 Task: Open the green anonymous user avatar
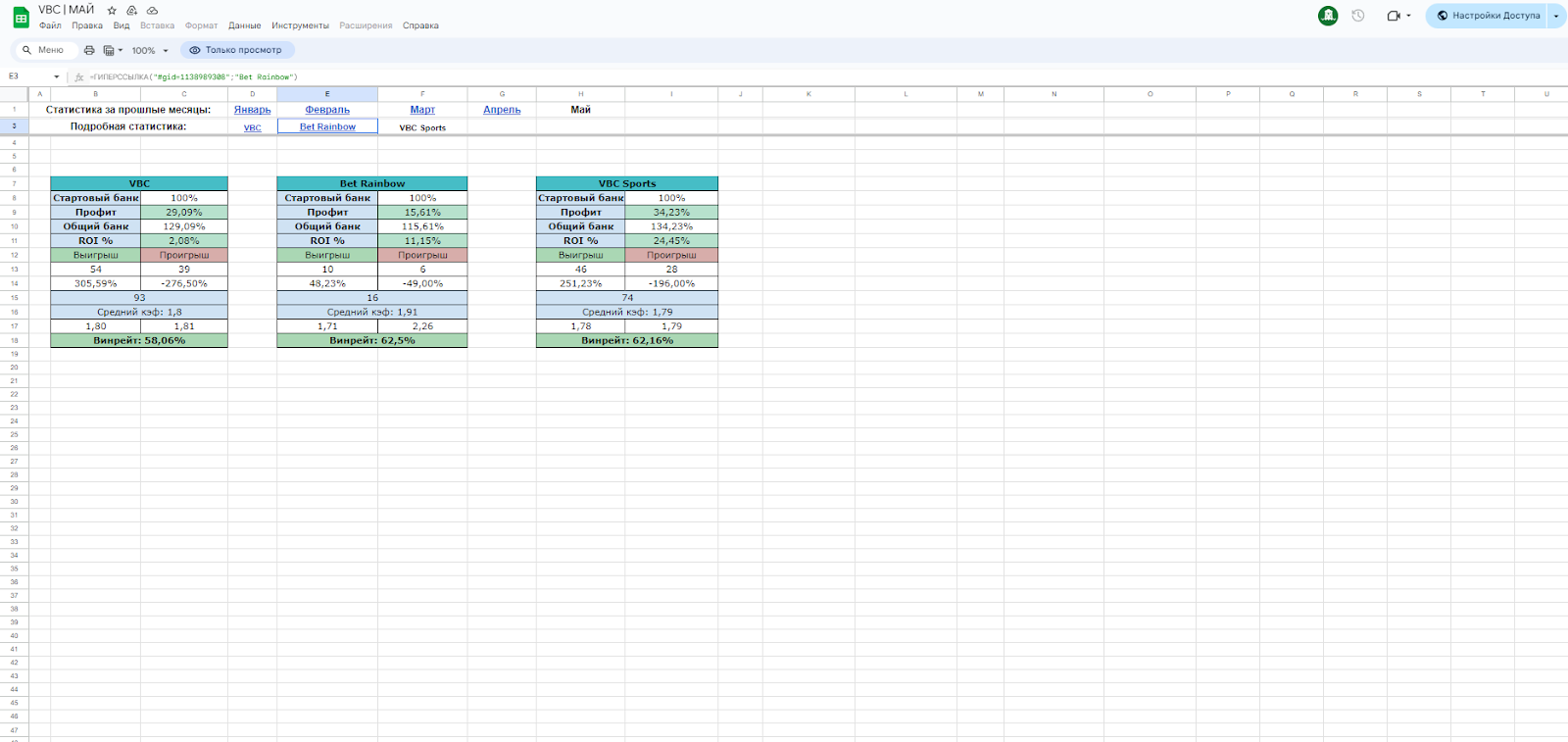pyautogui.click(x=1328, y=16)
